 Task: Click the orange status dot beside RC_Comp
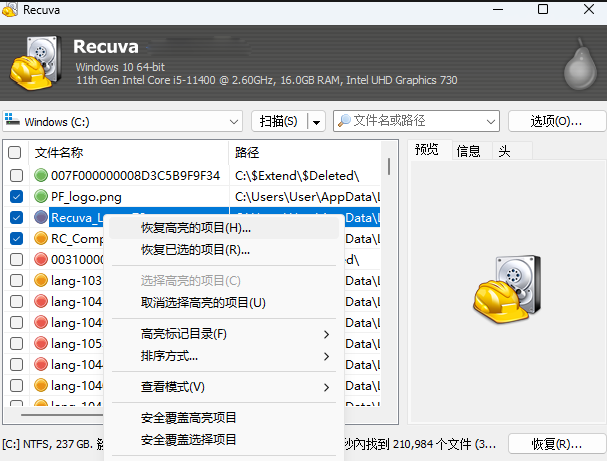(41, 238)
